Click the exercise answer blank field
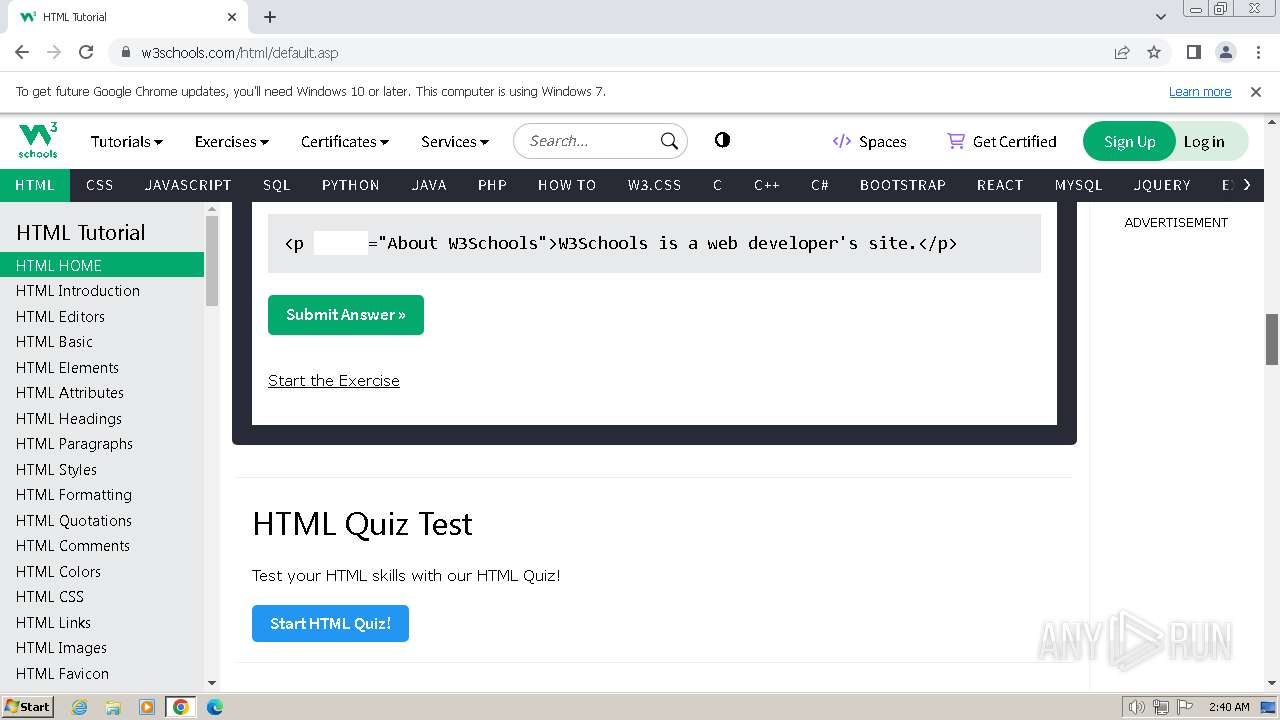 (341, 243)
